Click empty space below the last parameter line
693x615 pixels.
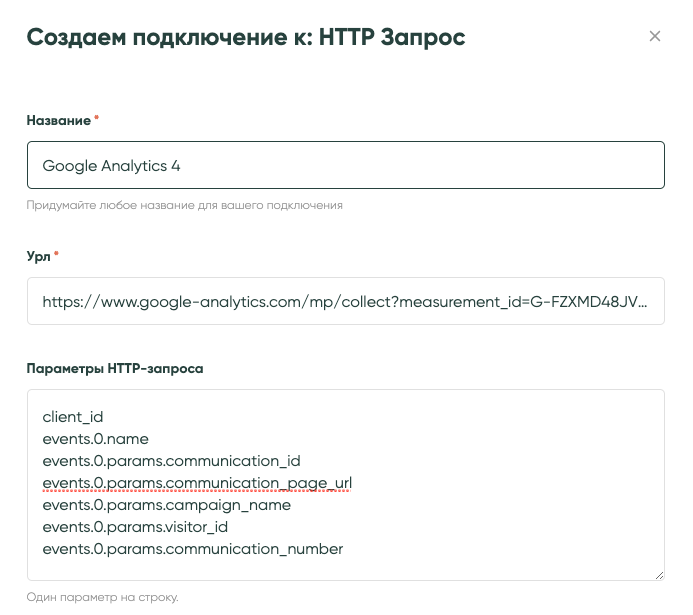click(345, 568)
